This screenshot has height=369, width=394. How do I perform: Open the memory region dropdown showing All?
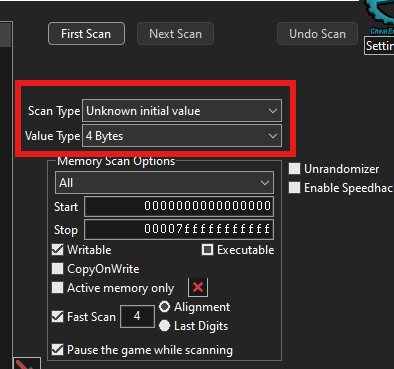(164, 183)
